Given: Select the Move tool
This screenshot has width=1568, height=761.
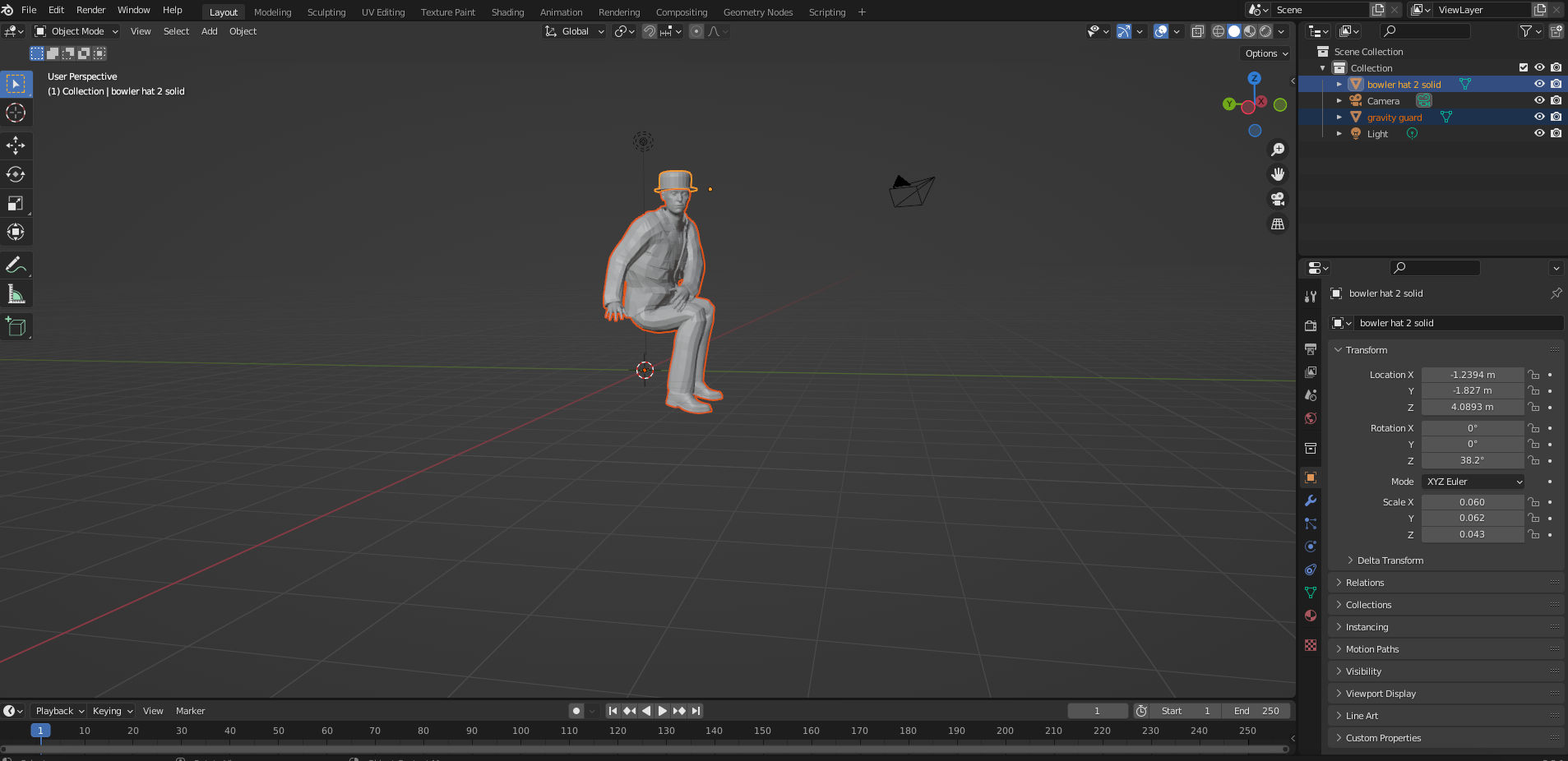Looking at the screenshot, I should pyautogui.click(x=16, y=145).
